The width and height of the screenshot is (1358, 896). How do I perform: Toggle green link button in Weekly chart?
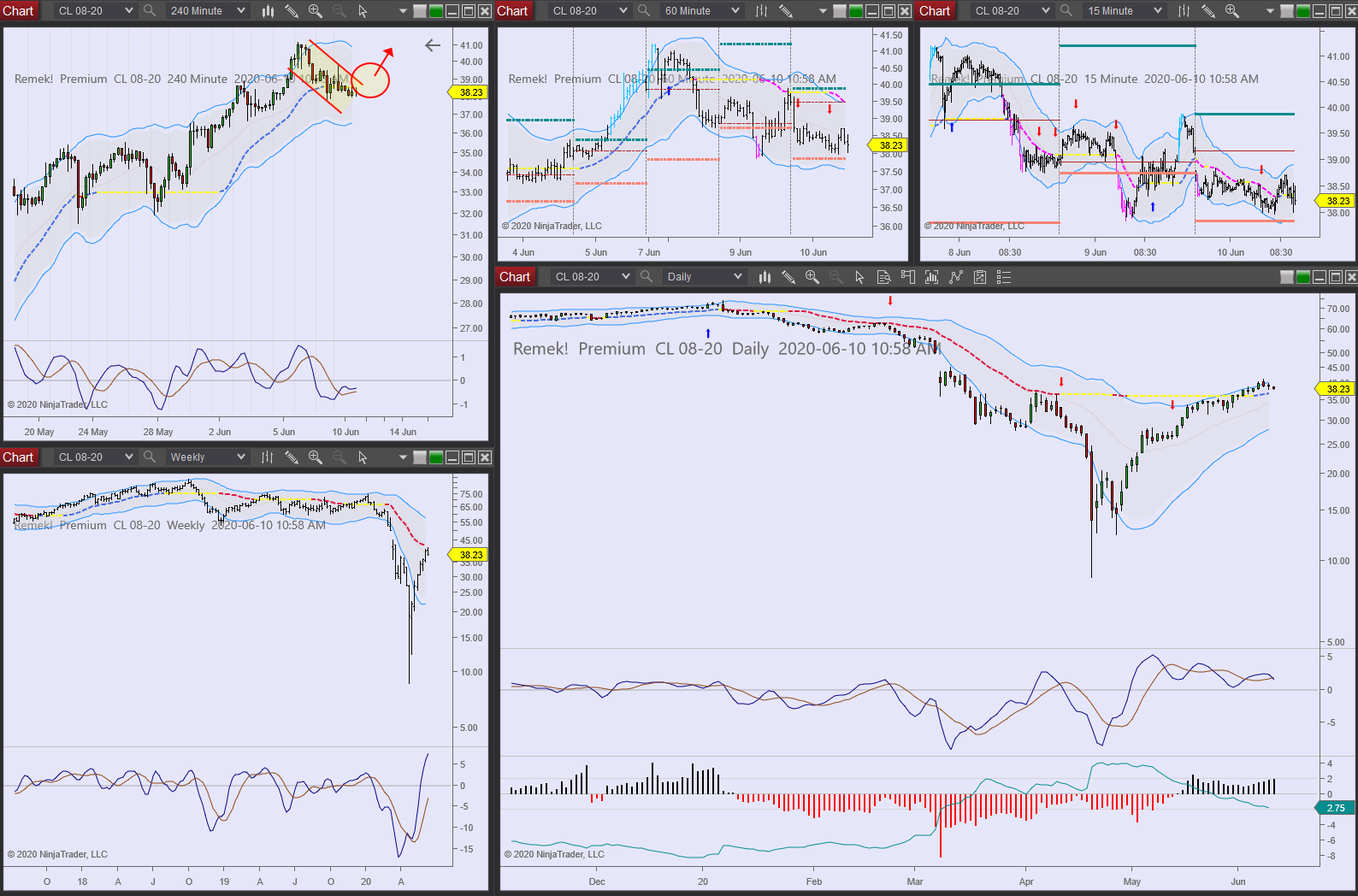pos(436,457)
